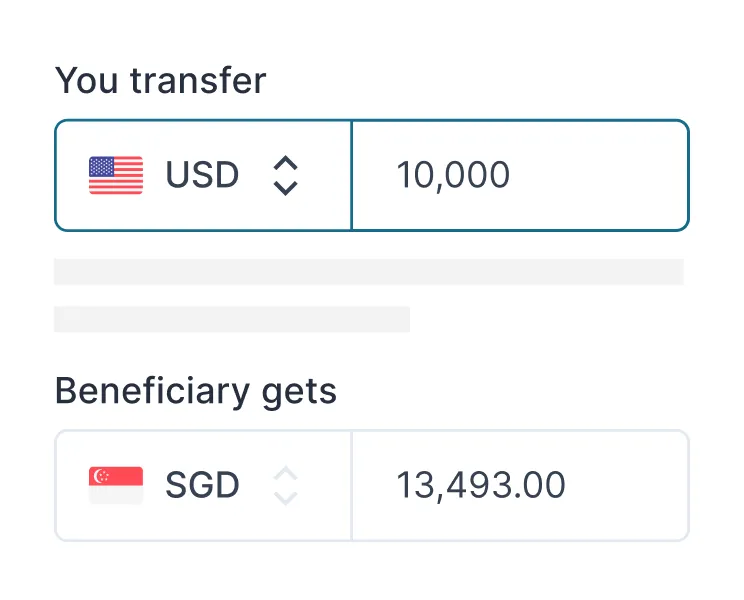744x600 pixels.
Task: Focus the 10,000 transfer amount field
Action: coord(453,175)
